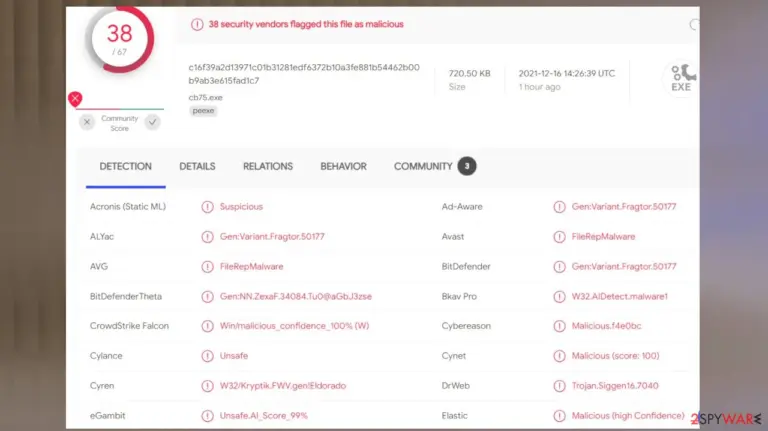Vote file as harmless with checkmark button
The image size is (768, 431).
[x=153, y=122]
